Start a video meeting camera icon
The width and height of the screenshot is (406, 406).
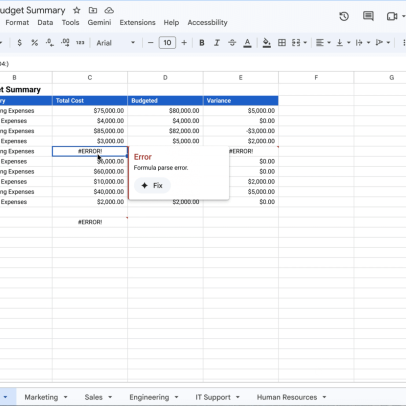[x=392, y=16]
